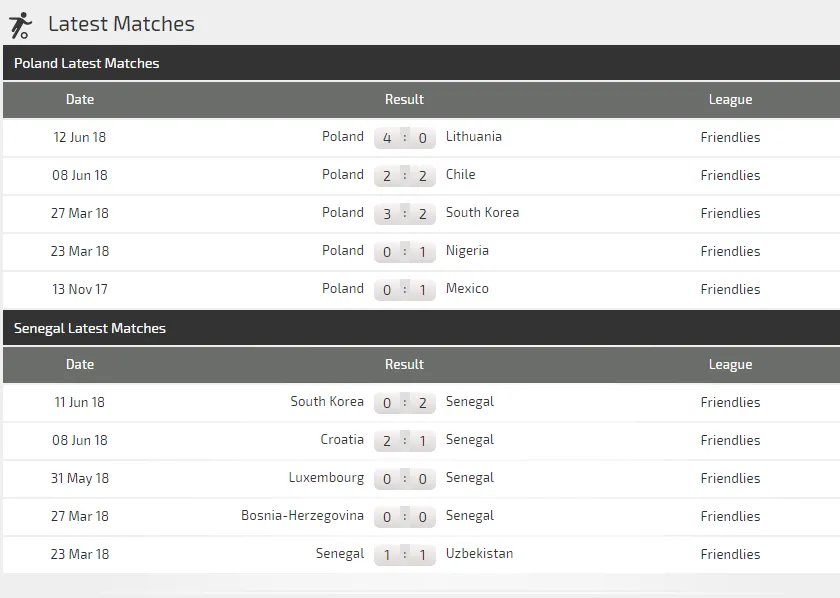Open the Luxembourg team link
The image size is (840, 598).
pyautogui.click(x=326, y=478)
